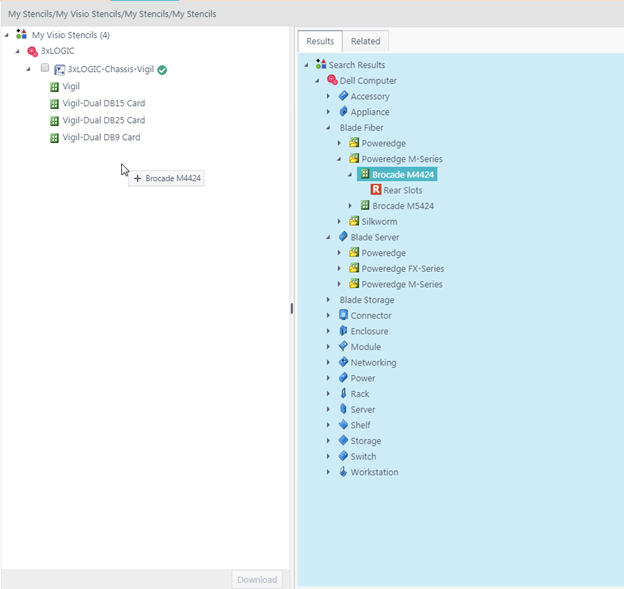The image size is (624, 589).
Task: Select the Silkworm label
Action: pyautogui.click(x=379, y=221)
